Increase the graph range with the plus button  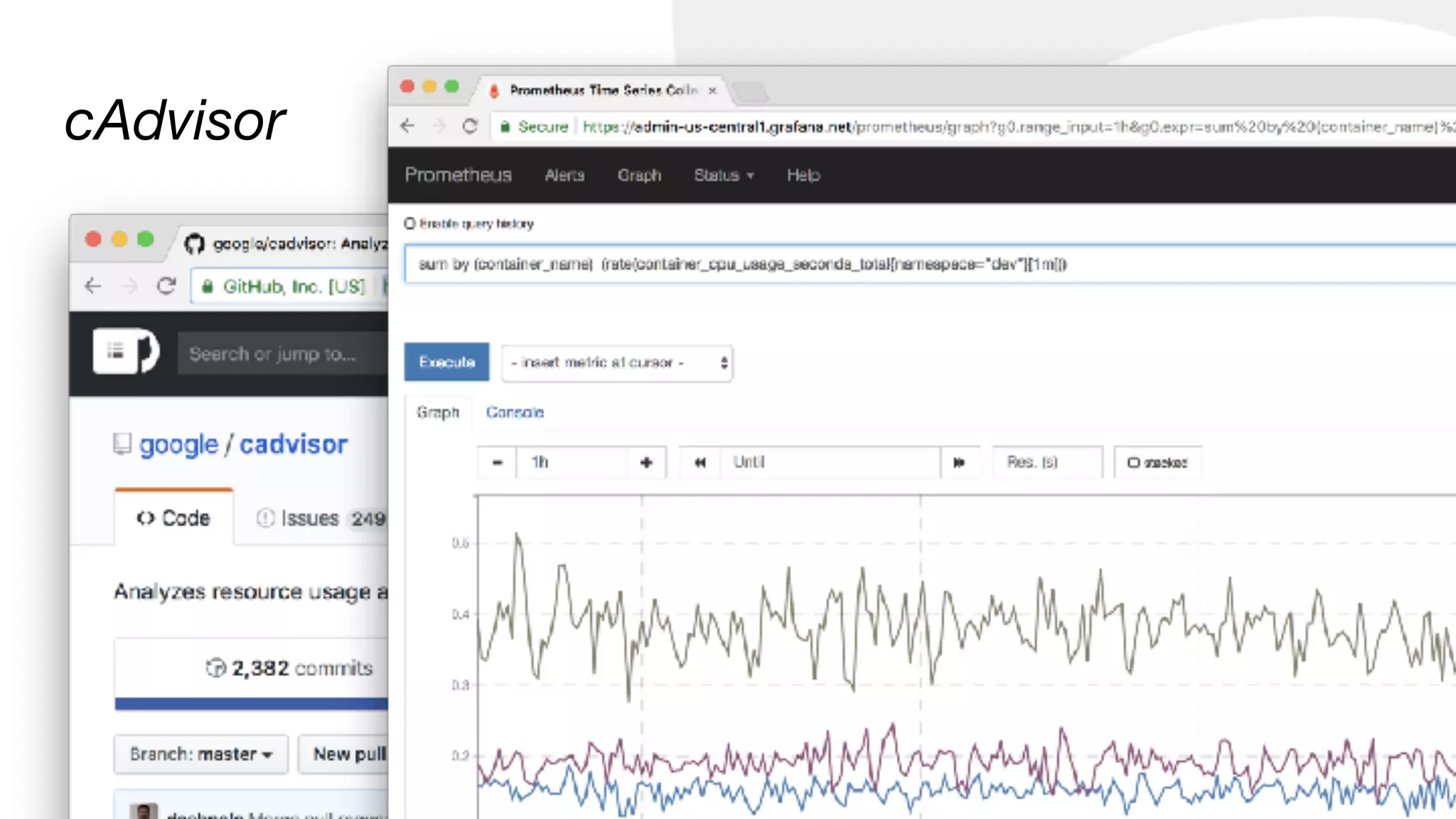coord(646,463)
